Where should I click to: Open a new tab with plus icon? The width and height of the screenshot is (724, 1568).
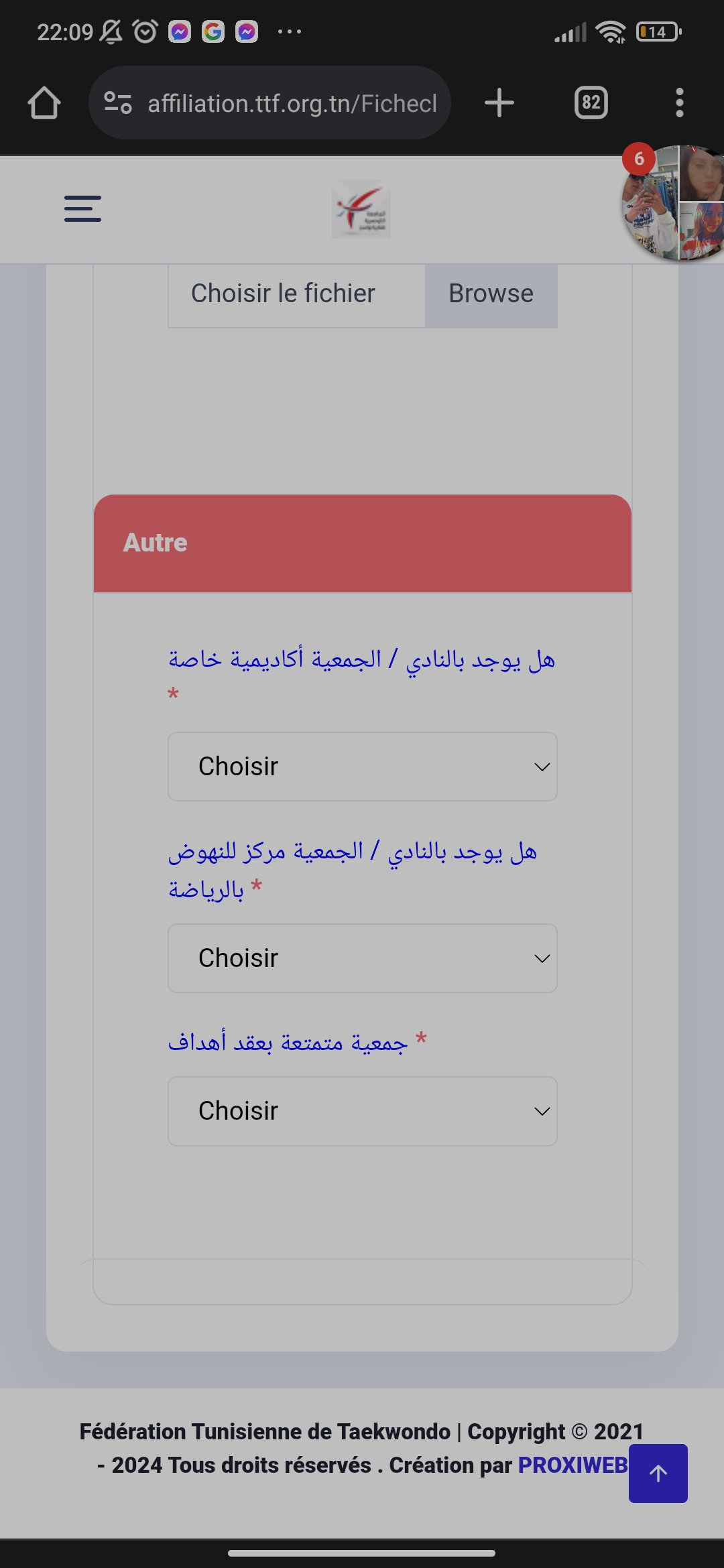point(499,103)
